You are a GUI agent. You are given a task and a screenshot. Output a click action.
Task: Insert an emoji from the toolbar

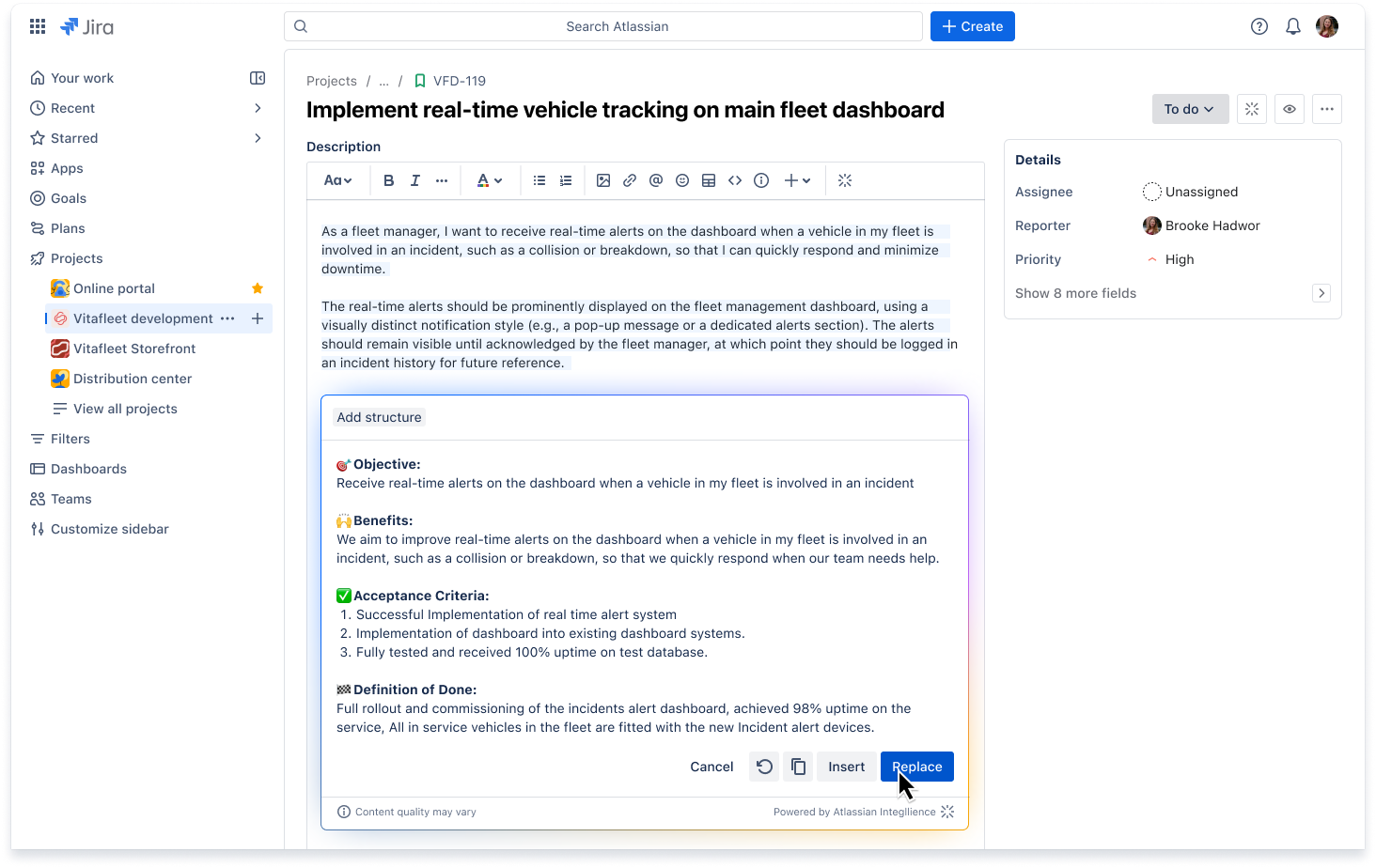pyautogui.click(x=682, y=180)
